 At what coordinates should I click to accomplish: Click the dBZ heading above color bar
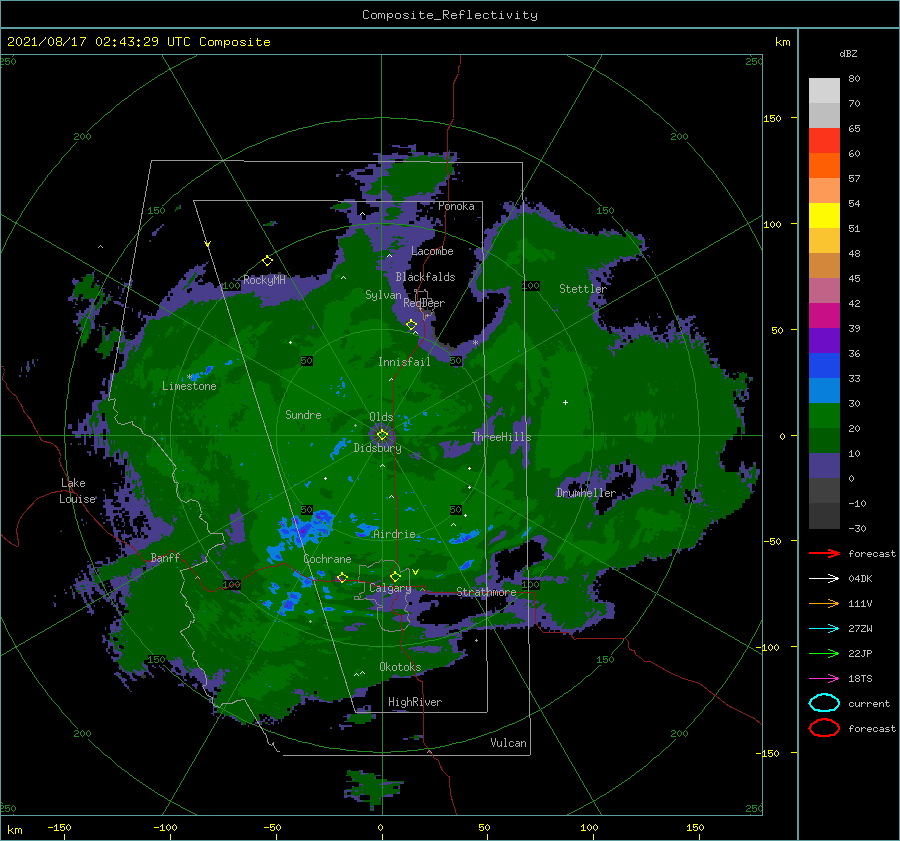coord(848,53)
